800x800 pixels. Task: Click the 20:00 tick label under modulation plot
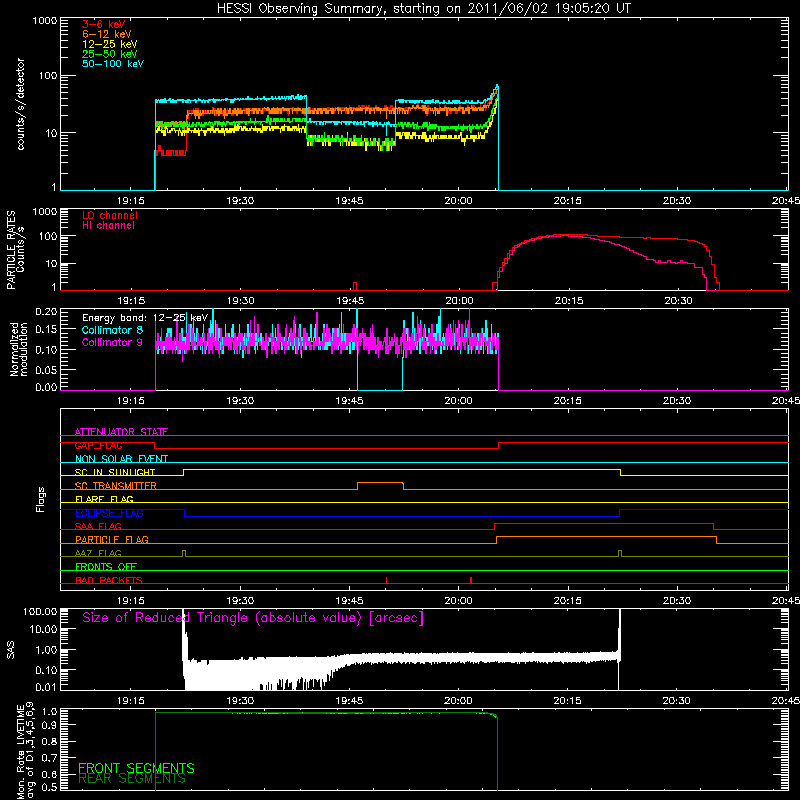pos(458,401)
